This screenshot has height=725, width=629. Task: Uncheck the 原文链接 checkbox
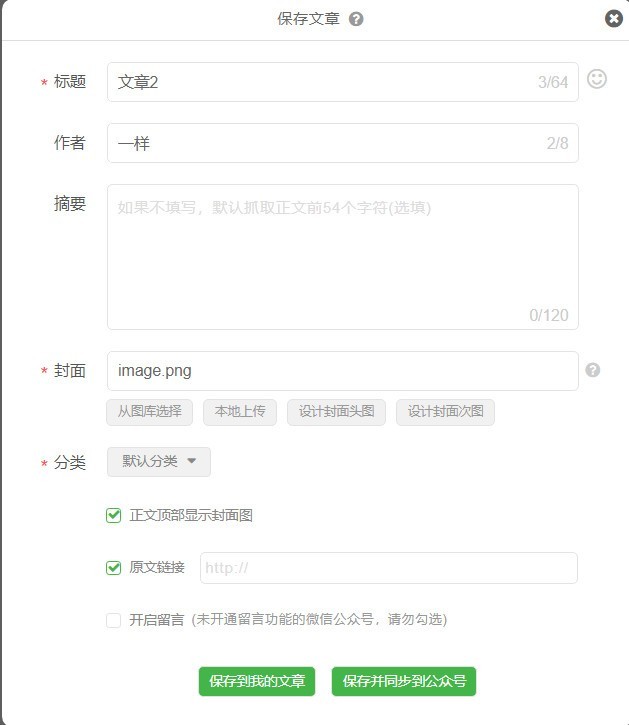pos(114,568)
